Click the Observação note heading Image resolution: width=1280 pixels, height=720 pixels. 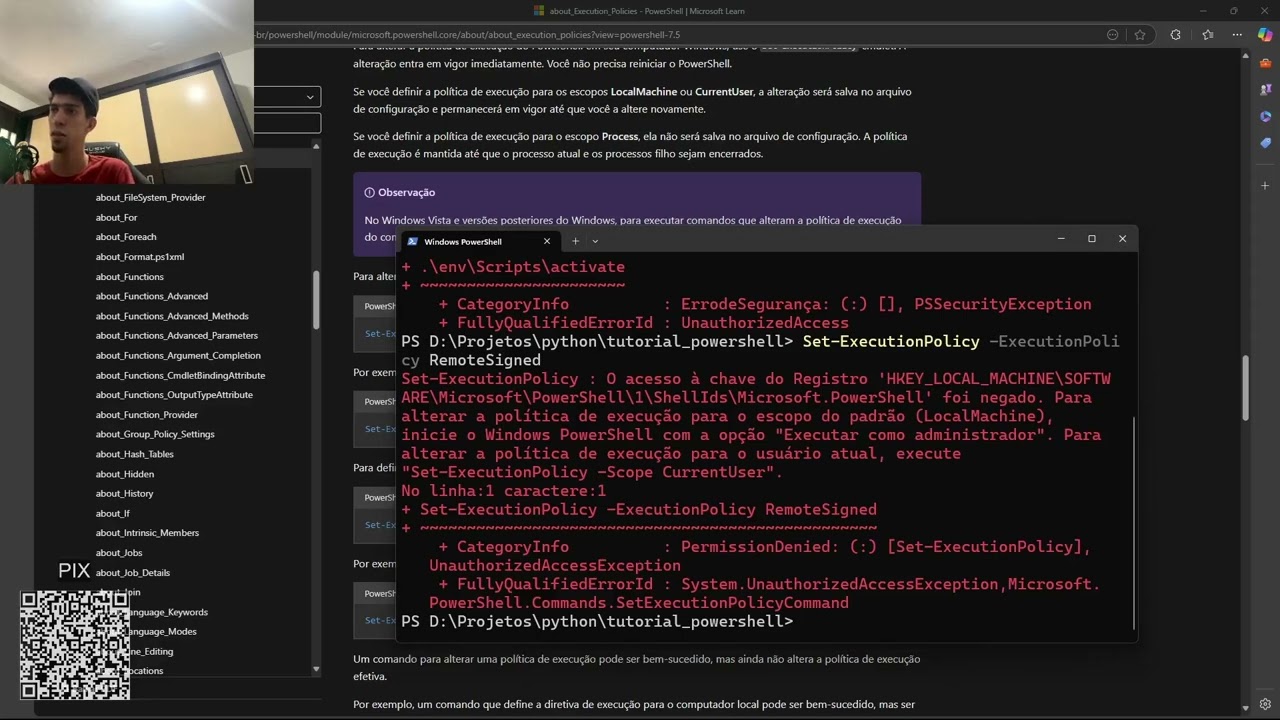pos(406,192)
